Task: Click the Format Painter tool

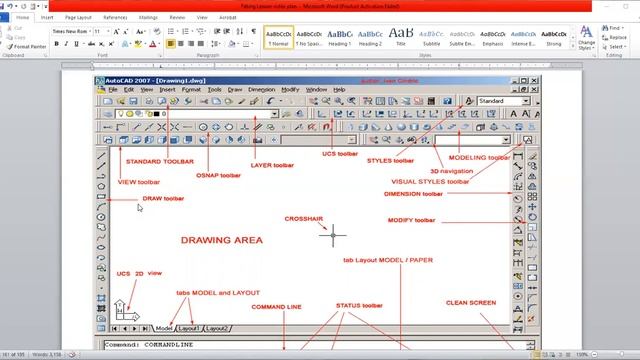Action: click(x=27, y=47)
